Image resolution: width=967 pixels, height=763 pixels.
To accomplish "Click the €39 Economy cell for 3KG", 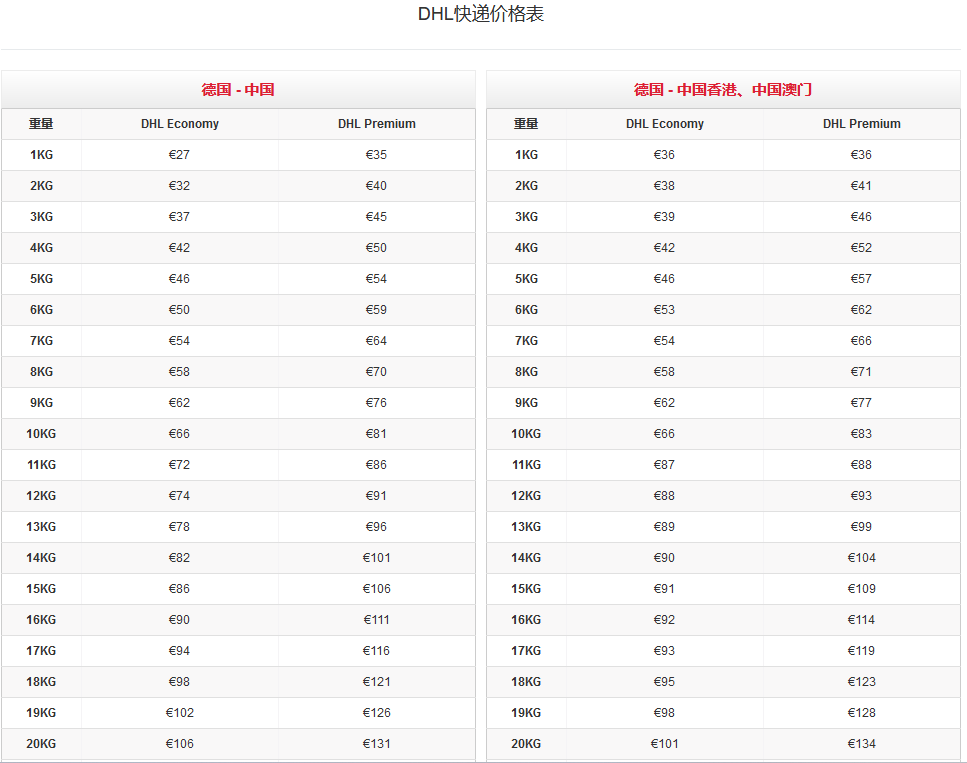I will [664, 217].
